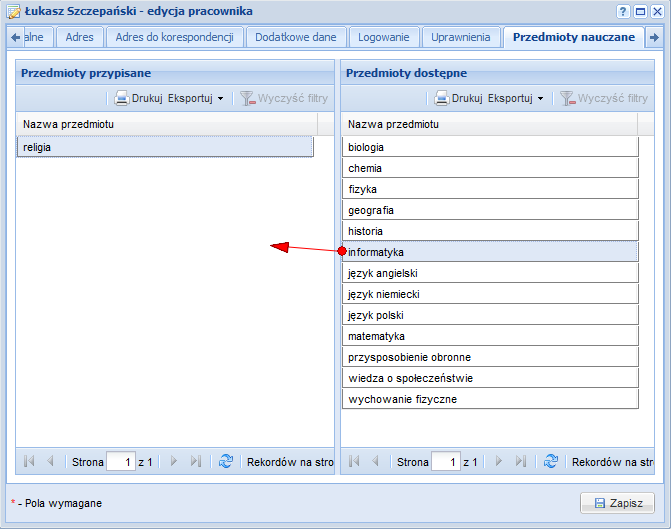Screen dimensions: 671x529
Task: Go to first page in available subjects
Action: pyautogui.click(x=354, y=461)
